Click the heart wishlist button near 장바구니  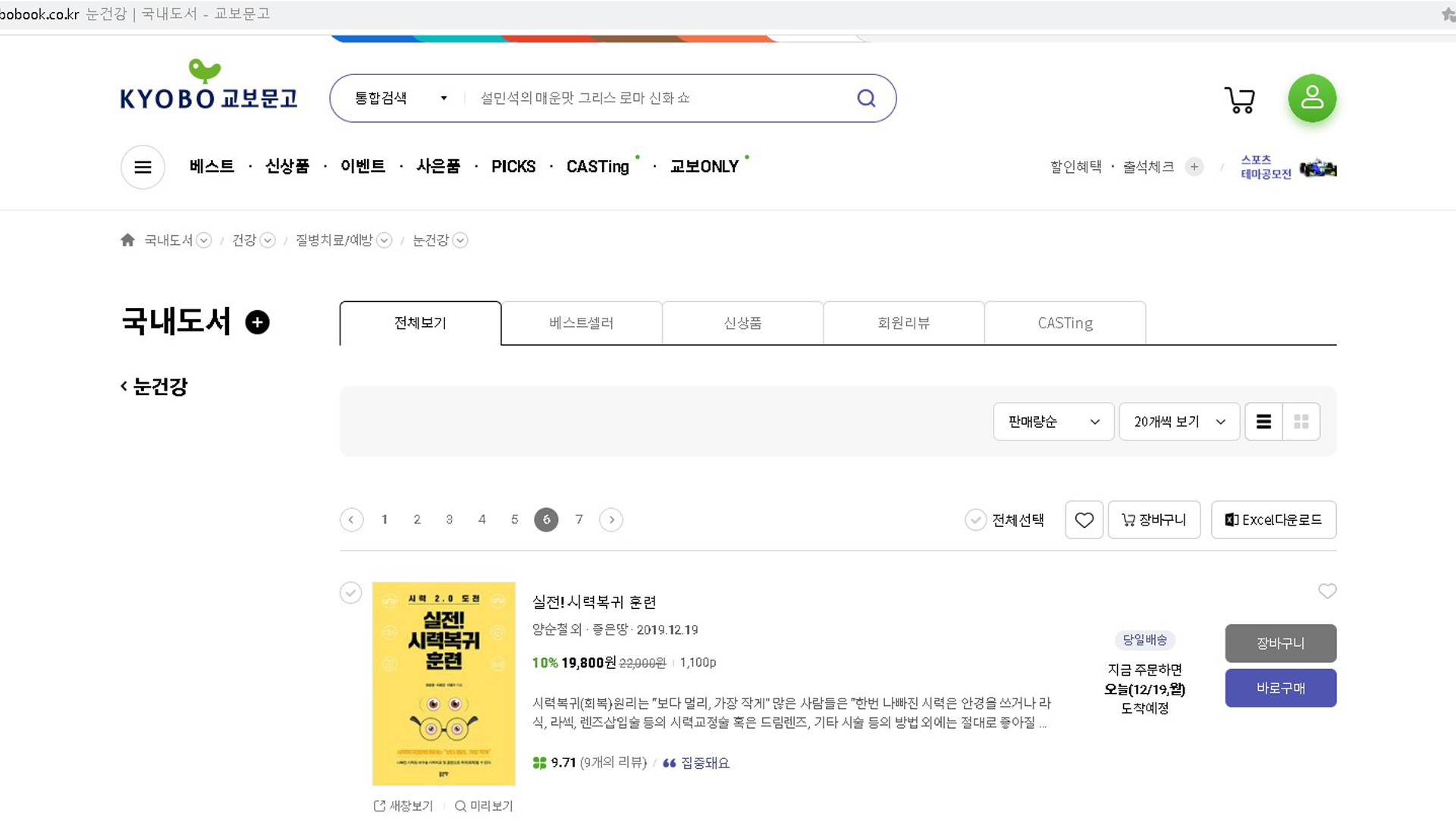tap(1084, 520)
